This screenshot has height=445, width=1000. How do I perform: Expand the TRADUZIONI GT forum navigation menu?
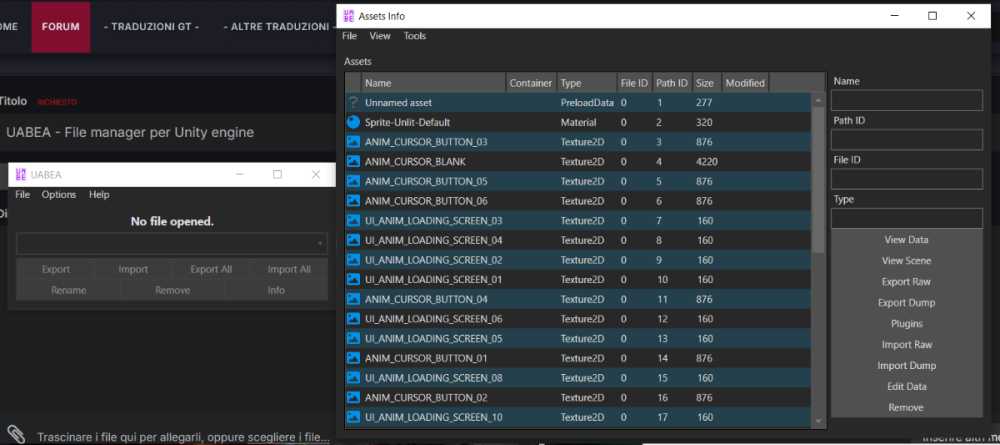(x=151, y=27)
